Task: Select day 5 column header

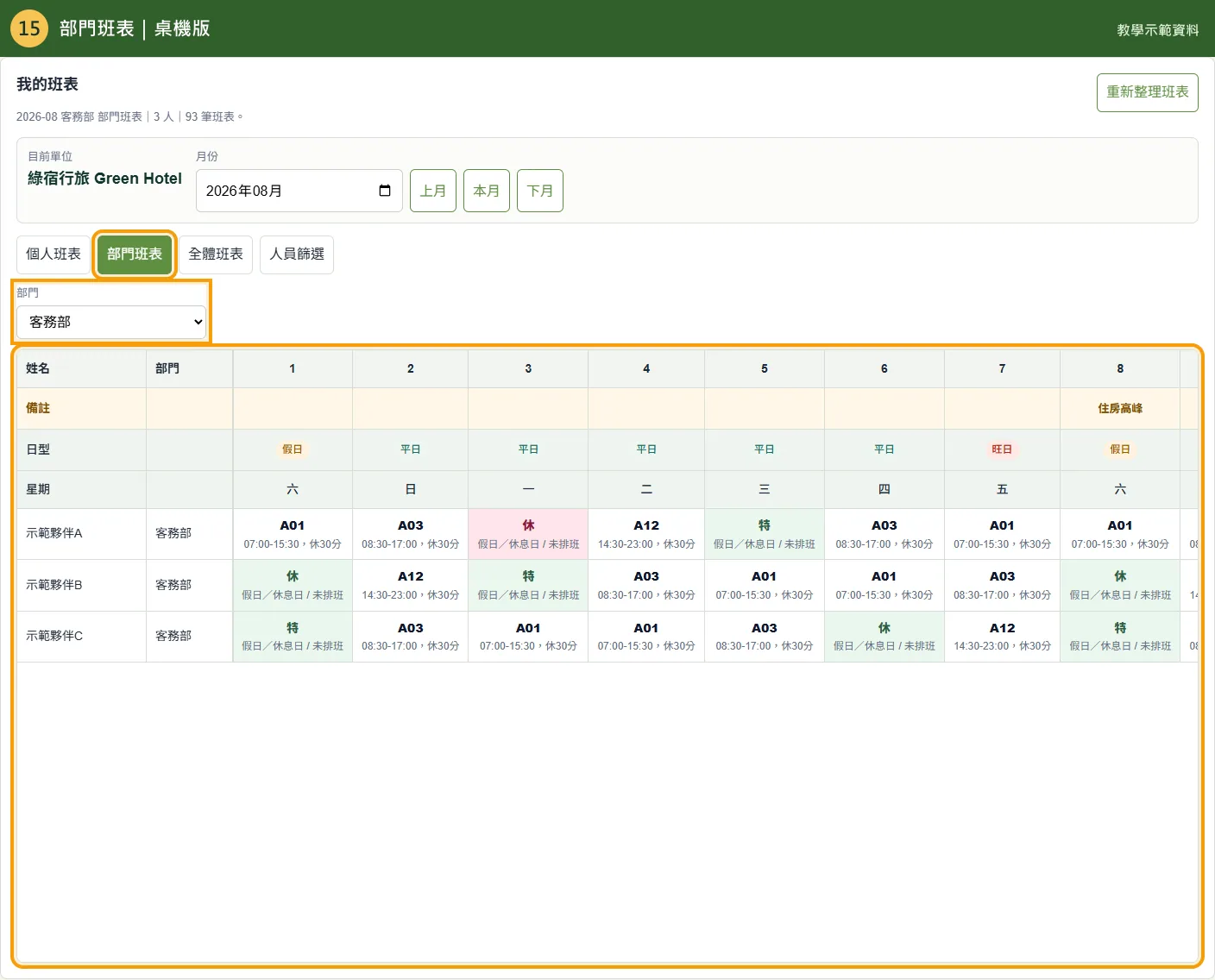Action: pyautogui.click(x=765, y=368)
